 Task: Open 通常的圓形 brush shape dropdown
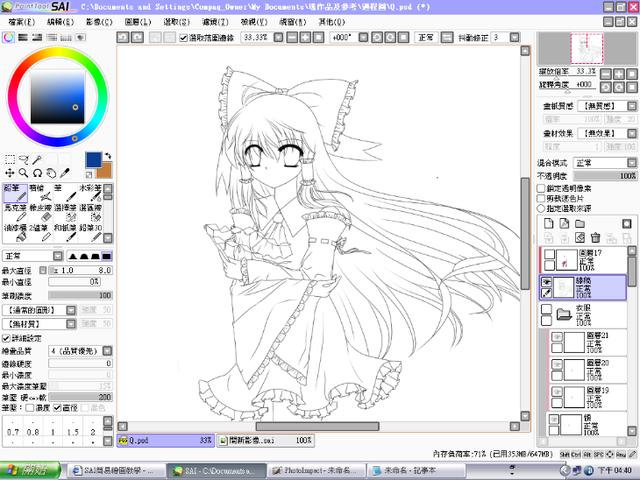pyautogui.click(x=71, y=310)
